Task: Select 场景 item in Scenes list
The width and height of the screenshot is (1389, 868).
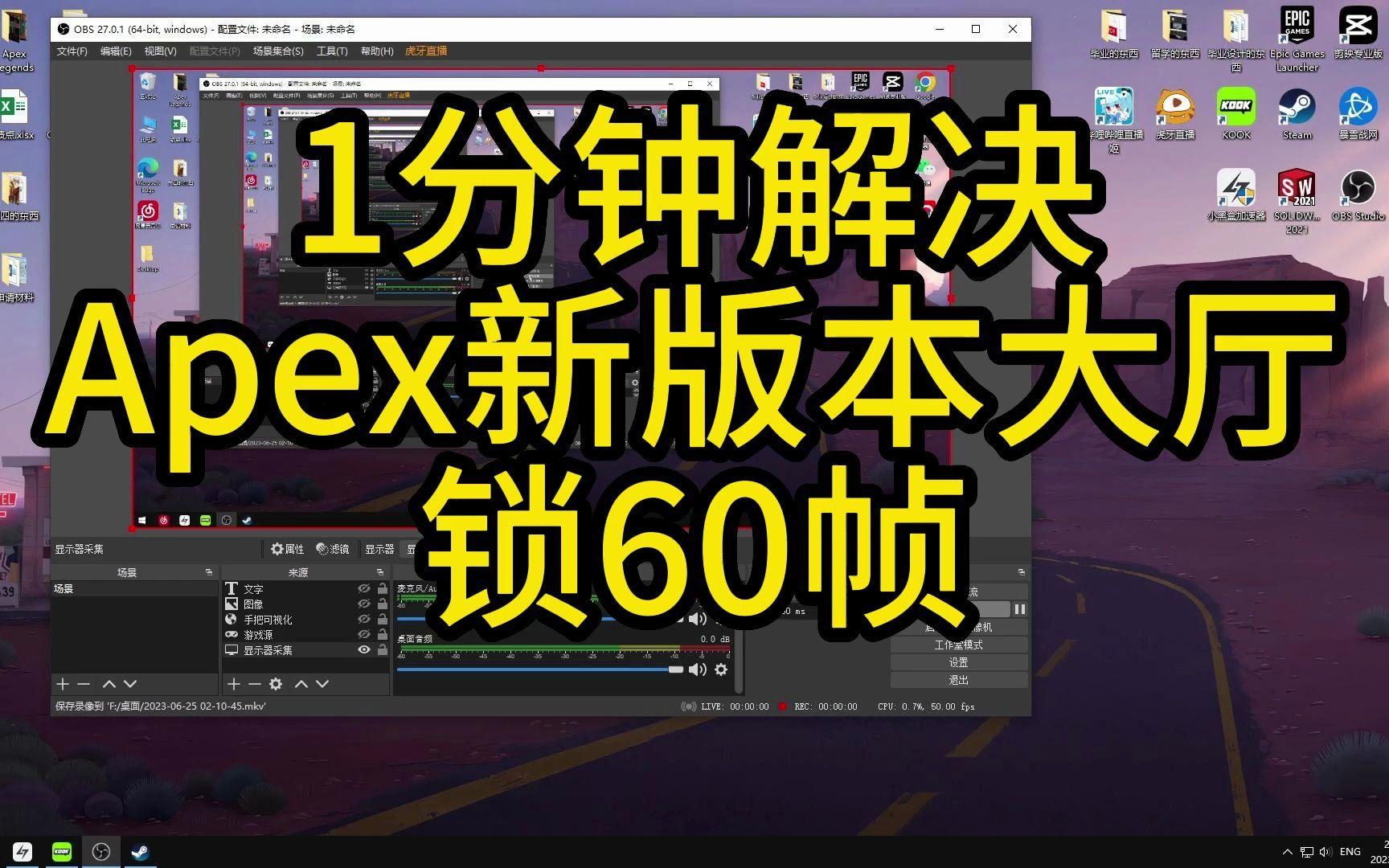Action: pyautogui.click(x=134, y=589)
